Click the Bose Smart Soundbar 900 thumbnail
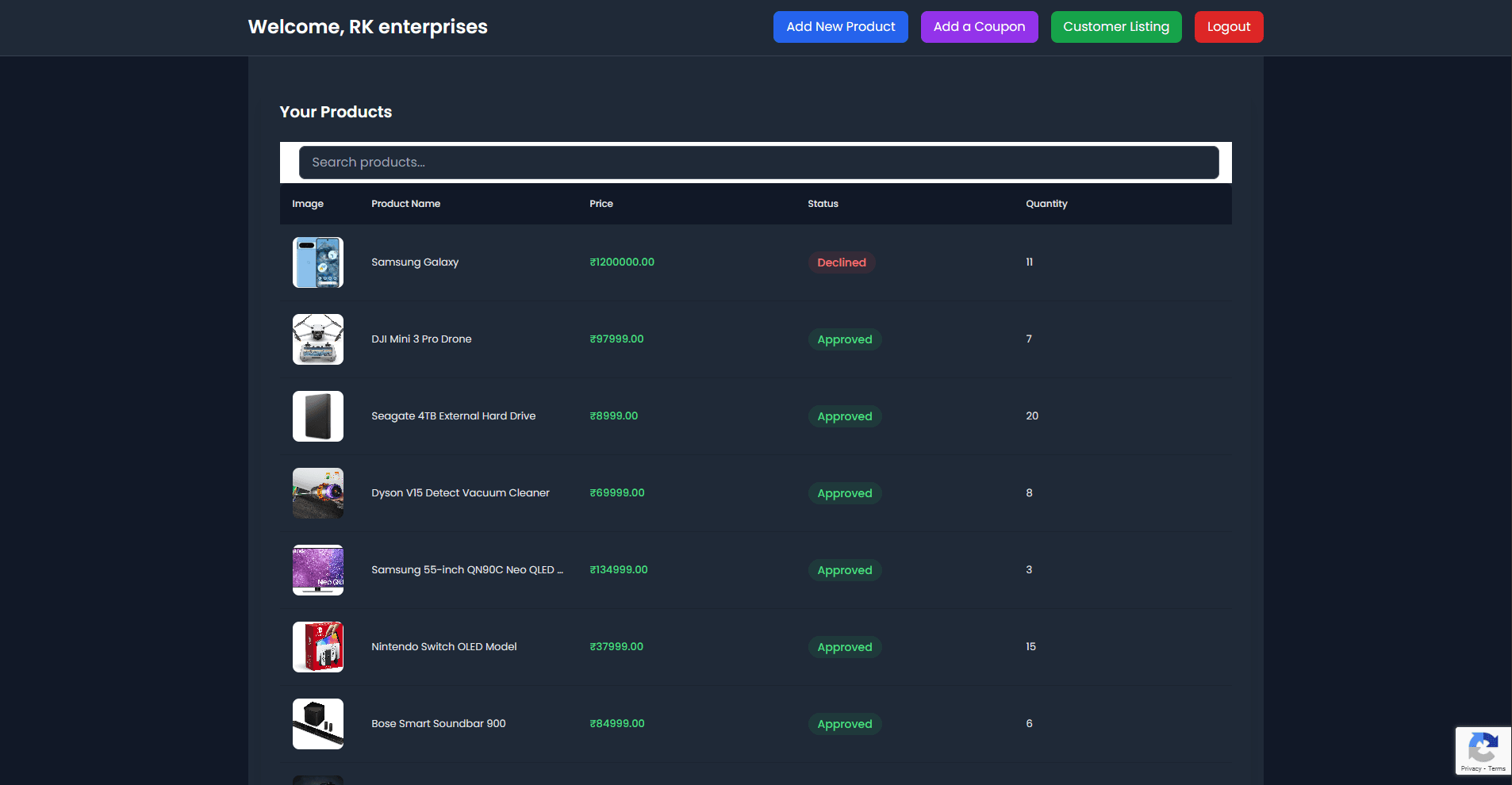Image resolution: width=1512 pixels, height=785 pixels. tap(317, 723)
